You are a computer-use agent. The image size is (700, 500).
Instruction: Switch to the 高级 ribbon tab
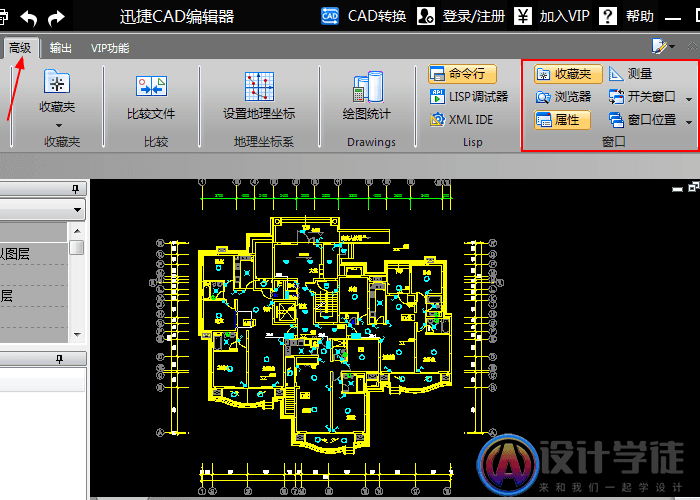(21, 48)
